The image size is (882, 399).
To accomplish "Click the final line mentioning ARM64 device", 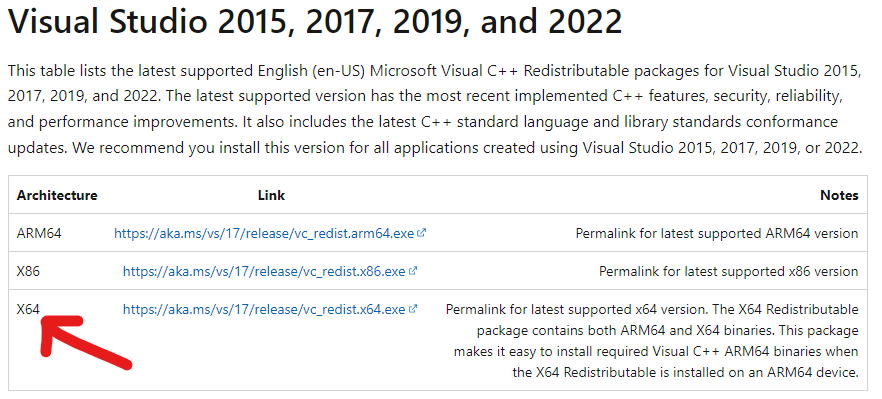I will click(x=686, y=372).
